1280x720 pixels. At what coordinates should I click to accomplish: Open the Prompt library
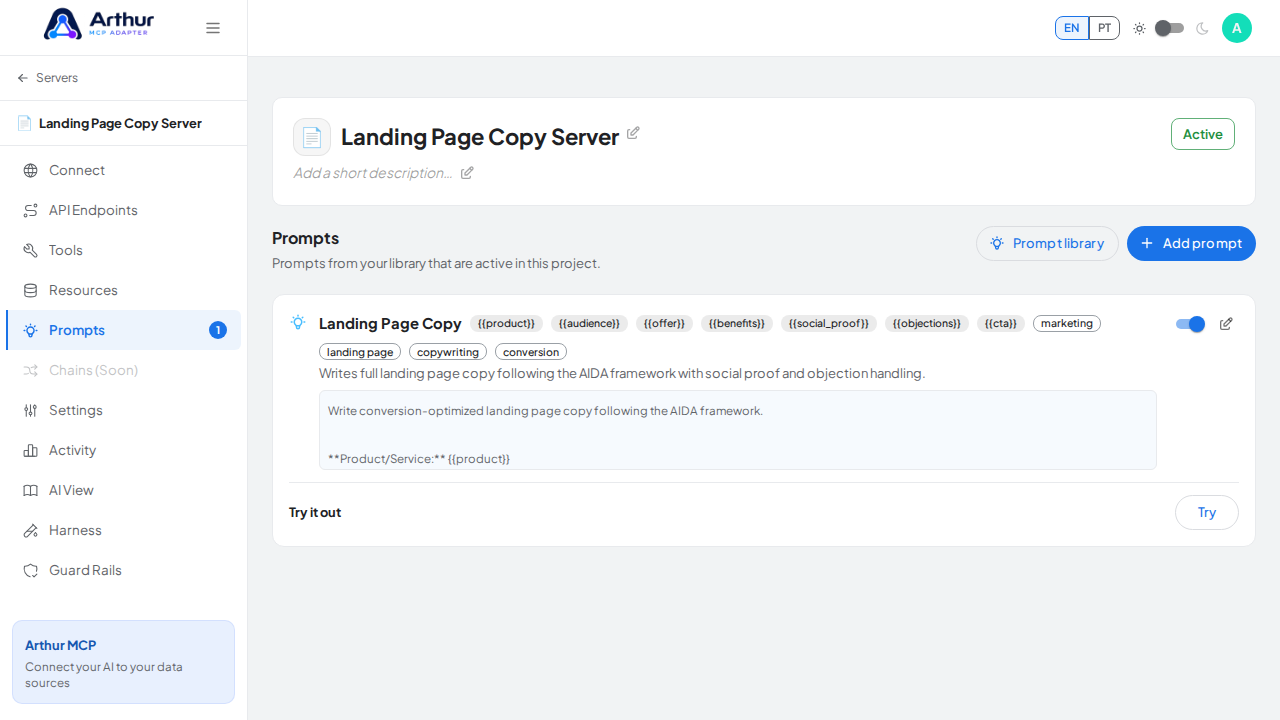[x=1047, y=243]
